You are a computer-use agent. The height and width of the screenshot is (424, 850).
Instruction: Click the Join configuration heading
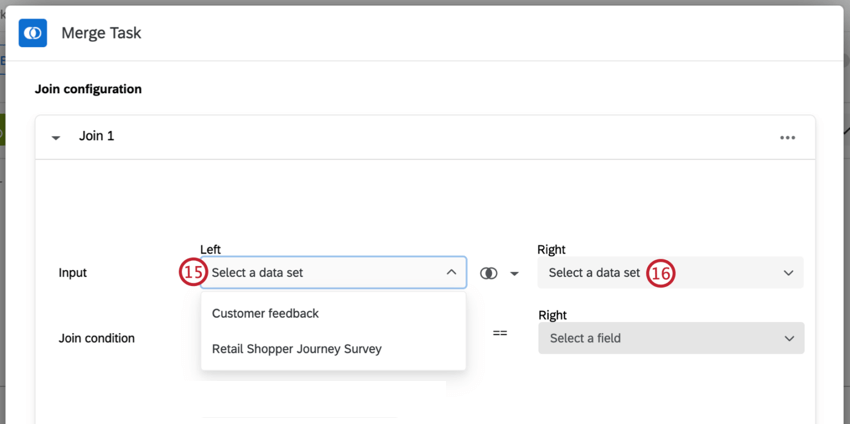[x=88, y=89]
